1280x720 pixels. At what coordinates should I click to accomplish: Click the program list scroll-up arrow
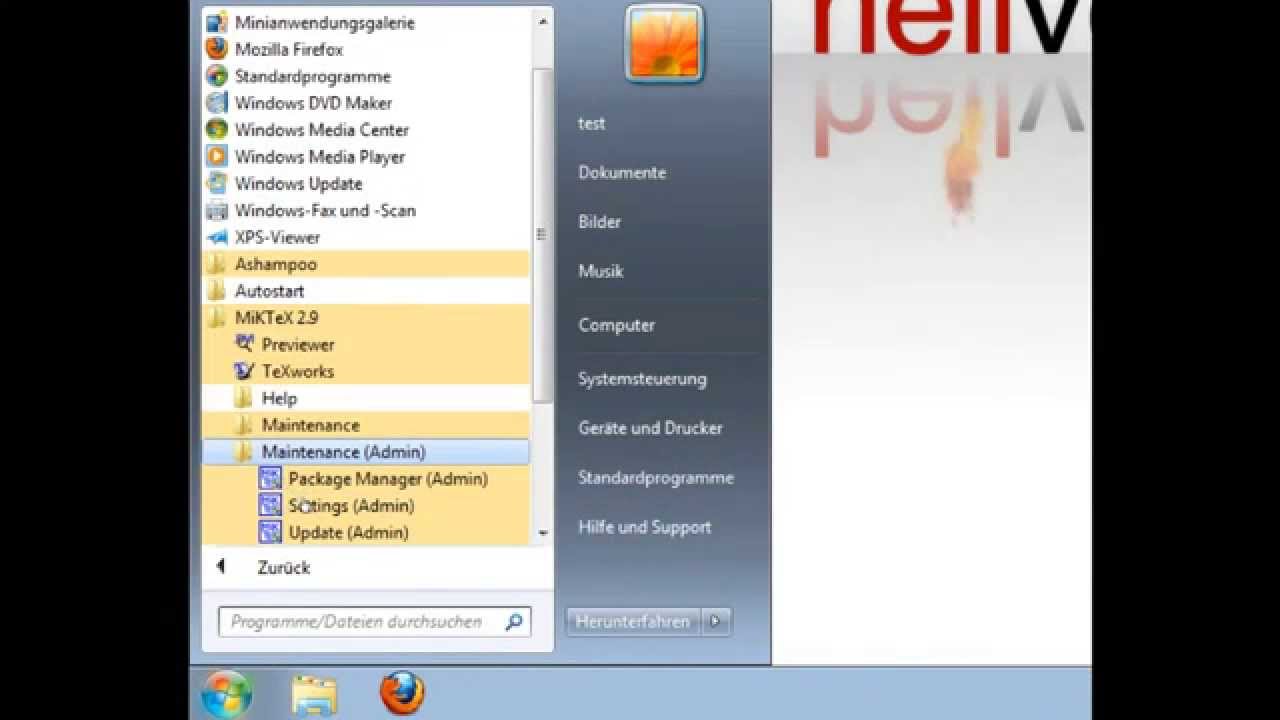pos(543,20)
